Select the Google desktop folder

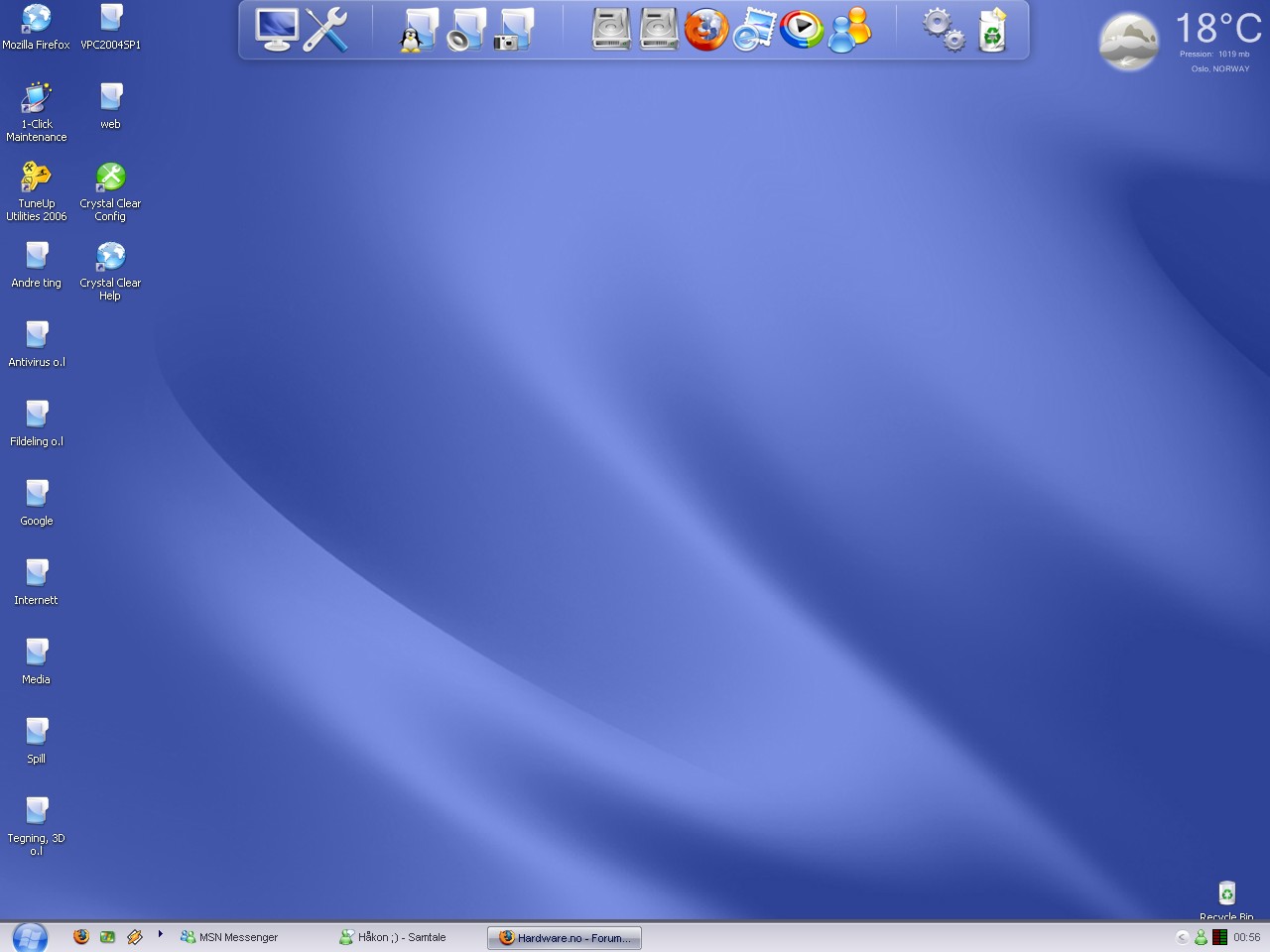point(37,503)
